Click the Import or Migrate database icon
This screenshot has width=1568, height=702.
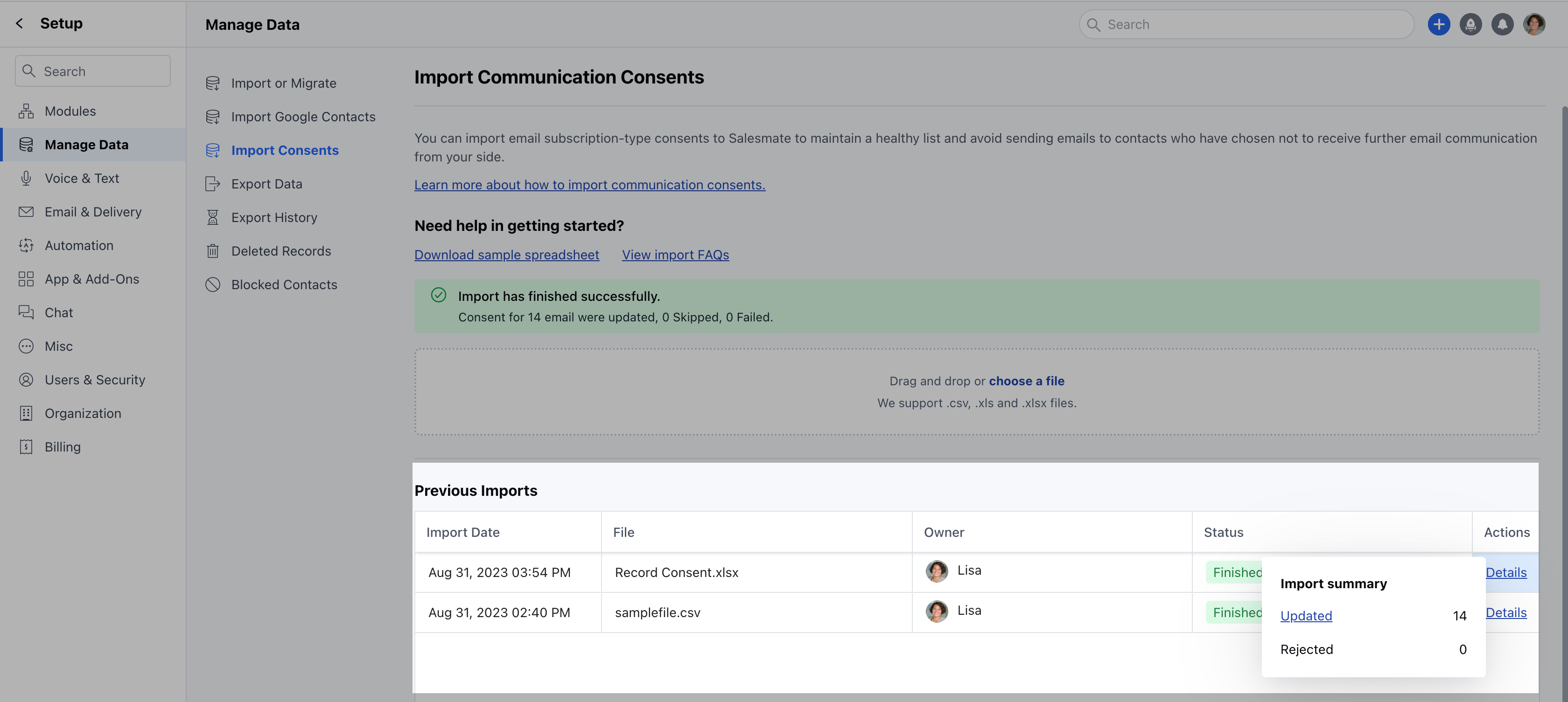coord(213,83)
